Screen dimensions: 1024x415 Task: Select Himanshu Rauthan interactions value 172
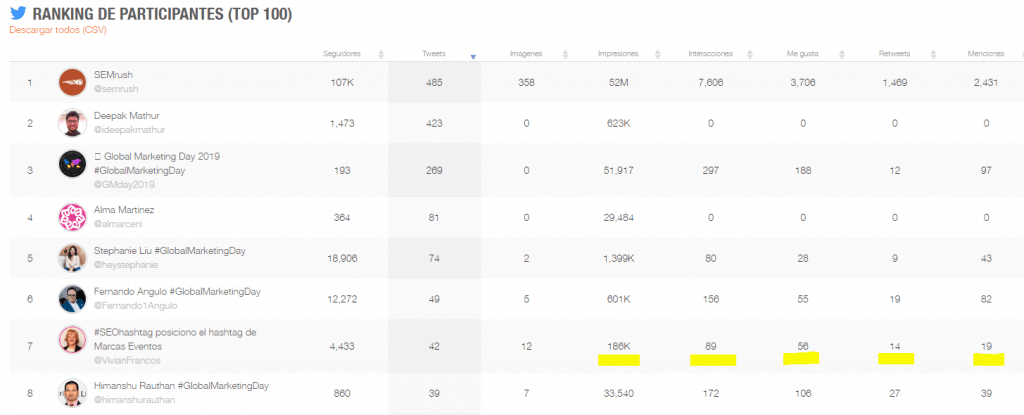[711, 393]
